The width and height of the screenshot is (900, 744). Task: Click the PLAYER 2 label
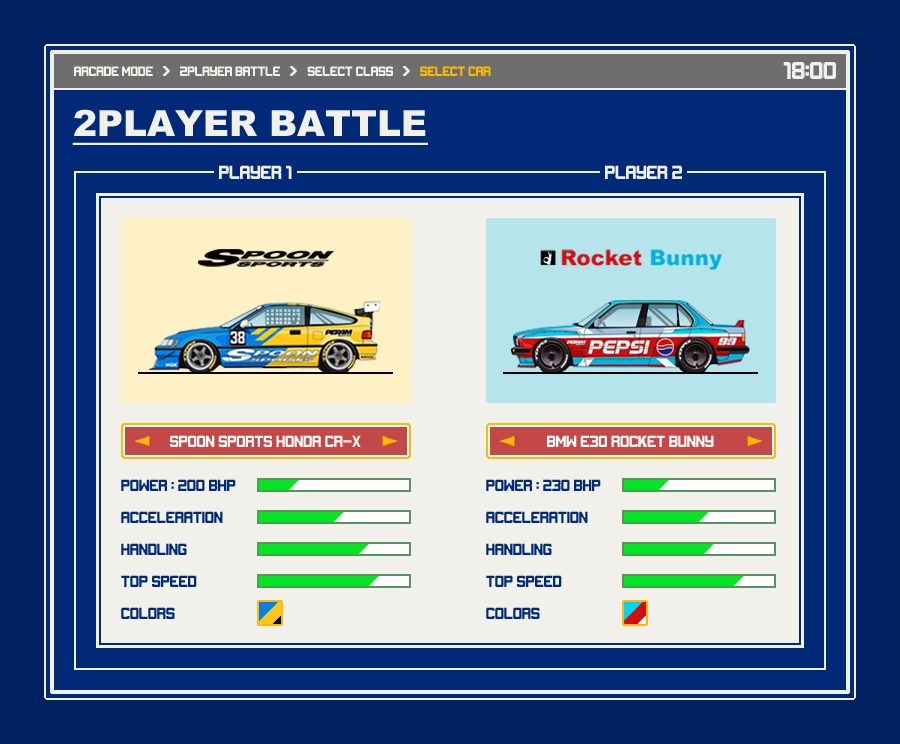[643, 172]
